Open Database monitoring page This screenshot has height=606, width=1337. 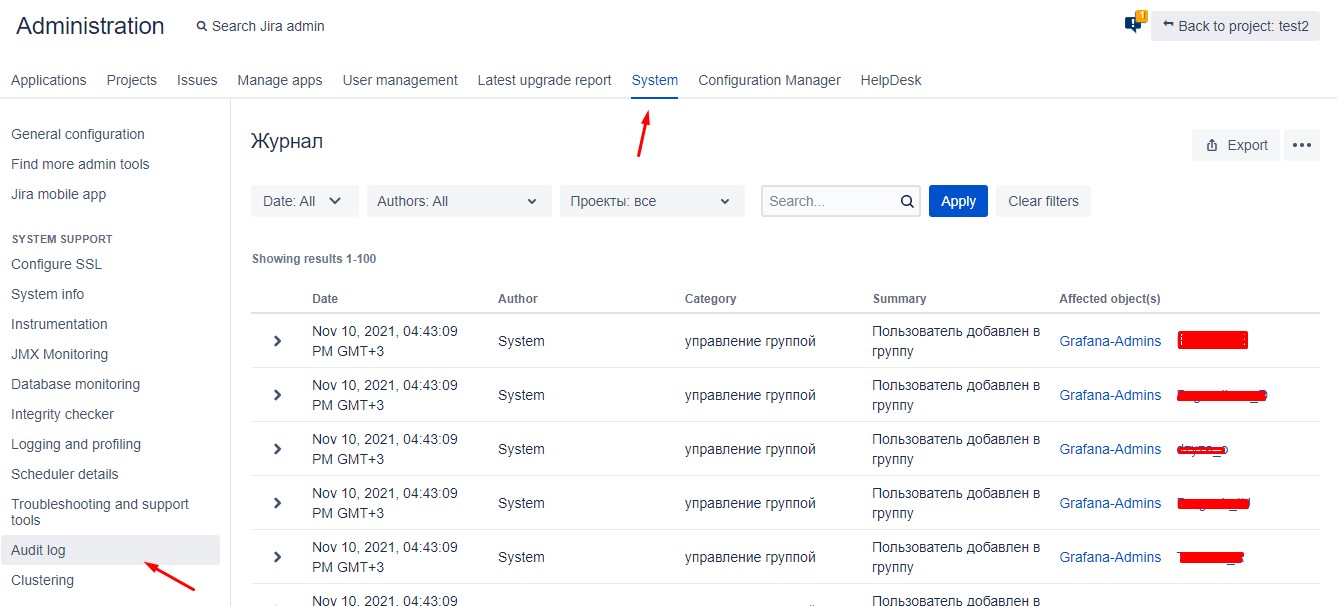coord(75,384)
